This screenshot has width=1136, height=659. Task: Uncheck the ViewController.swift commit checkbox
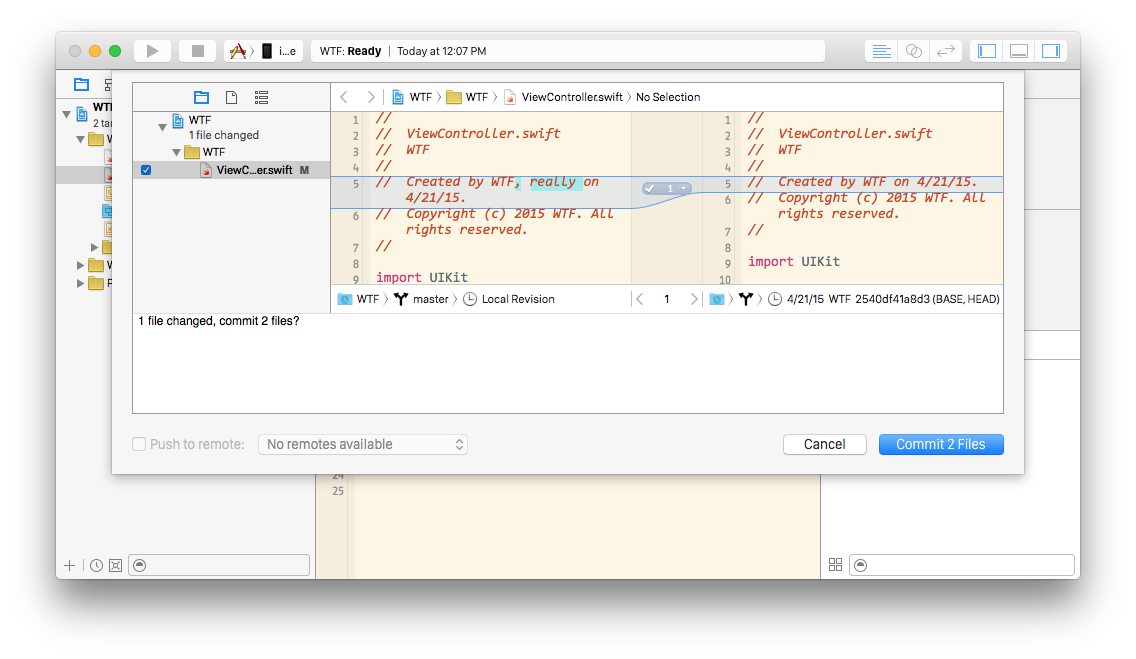(146, 170)
